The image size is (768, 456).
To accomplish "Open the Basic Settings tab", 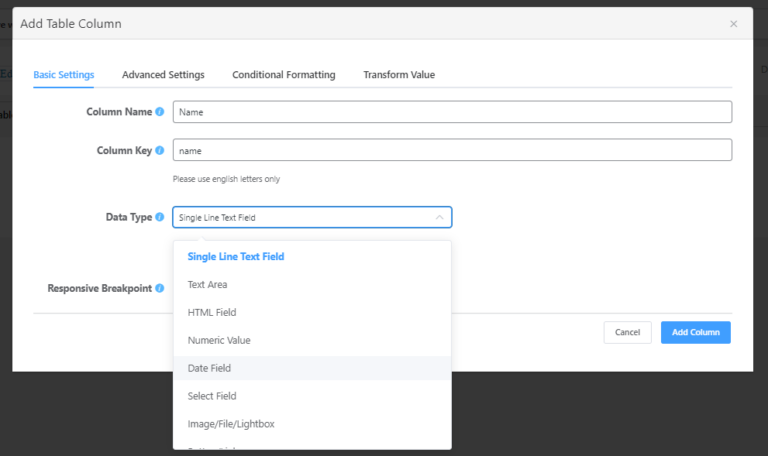I will pyautogui.click(x=64, y=75).
